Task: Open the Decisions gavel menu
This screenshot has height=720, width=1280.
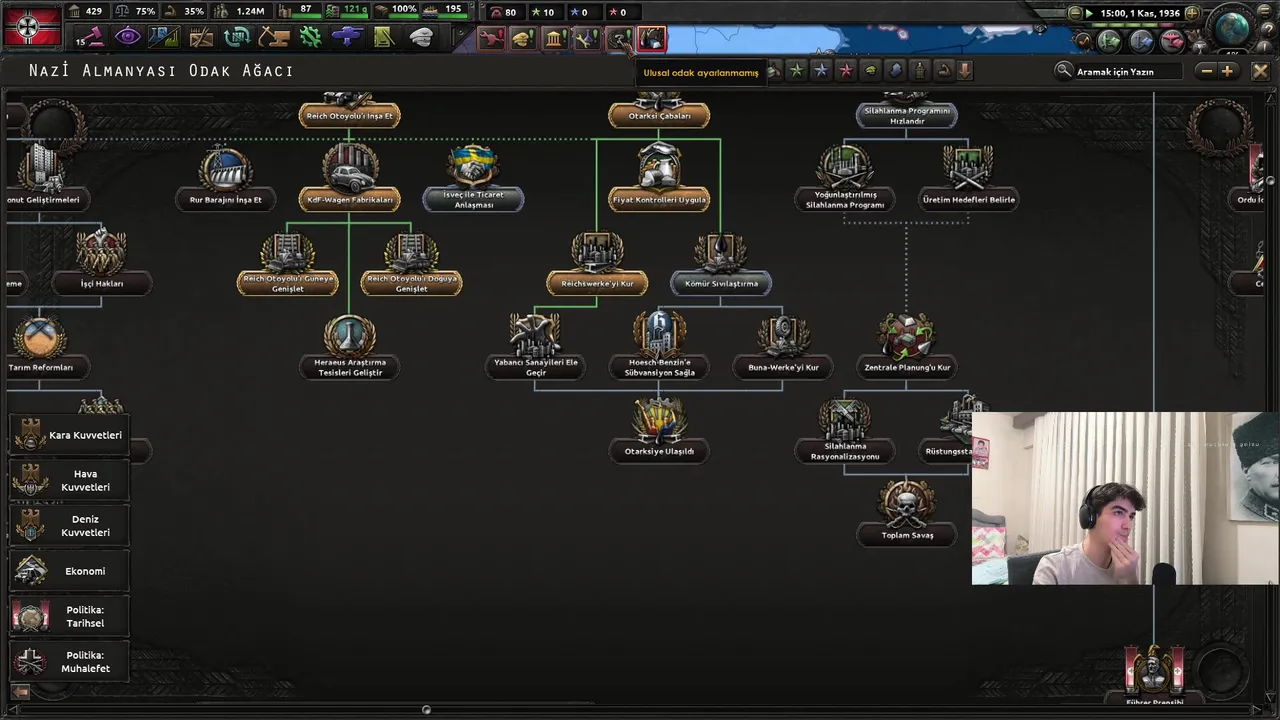Action: (x=91, y=37)
